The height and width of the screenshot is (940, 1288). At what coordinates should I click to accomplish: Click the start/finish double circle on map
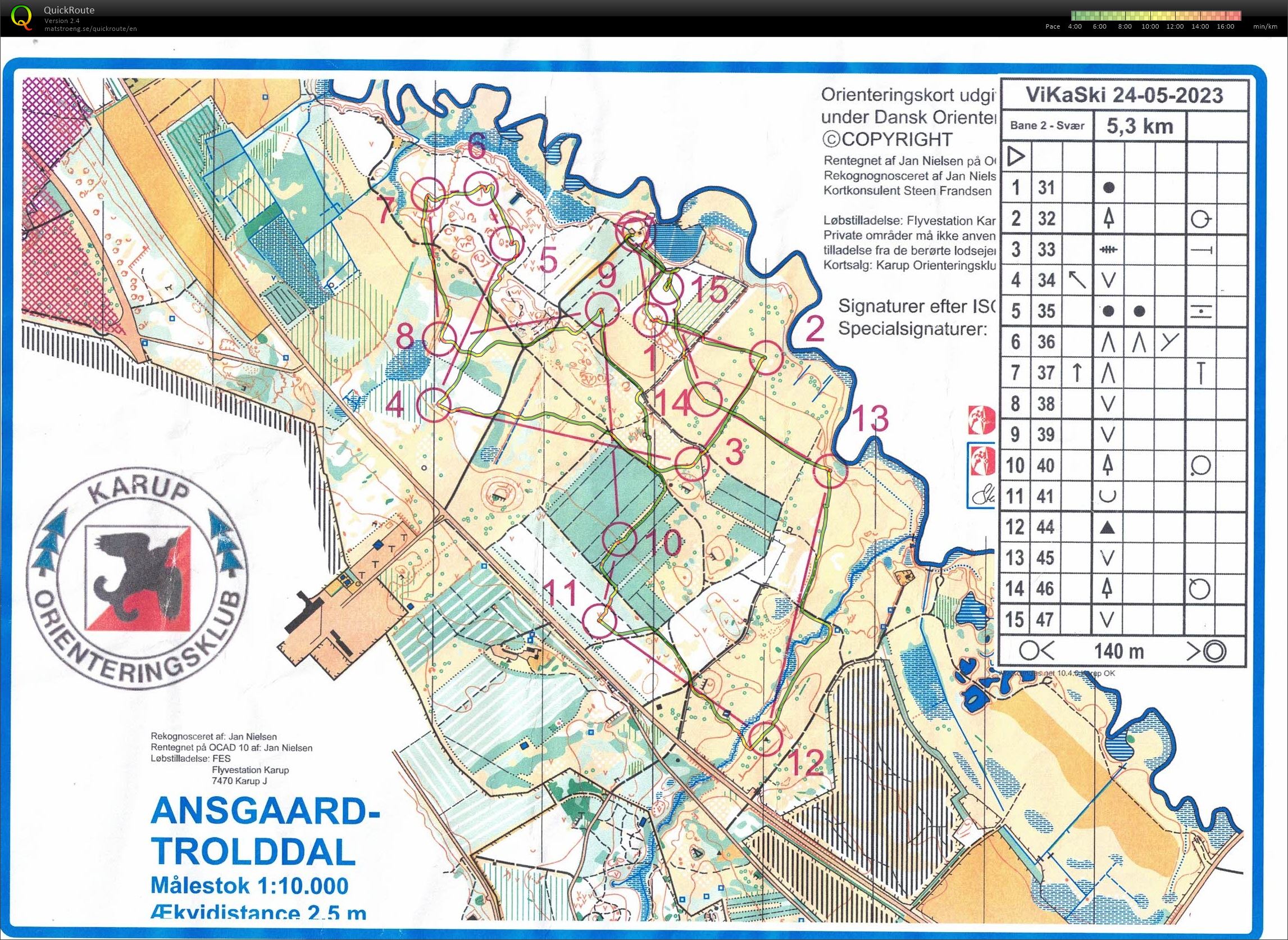click(634, 229)
